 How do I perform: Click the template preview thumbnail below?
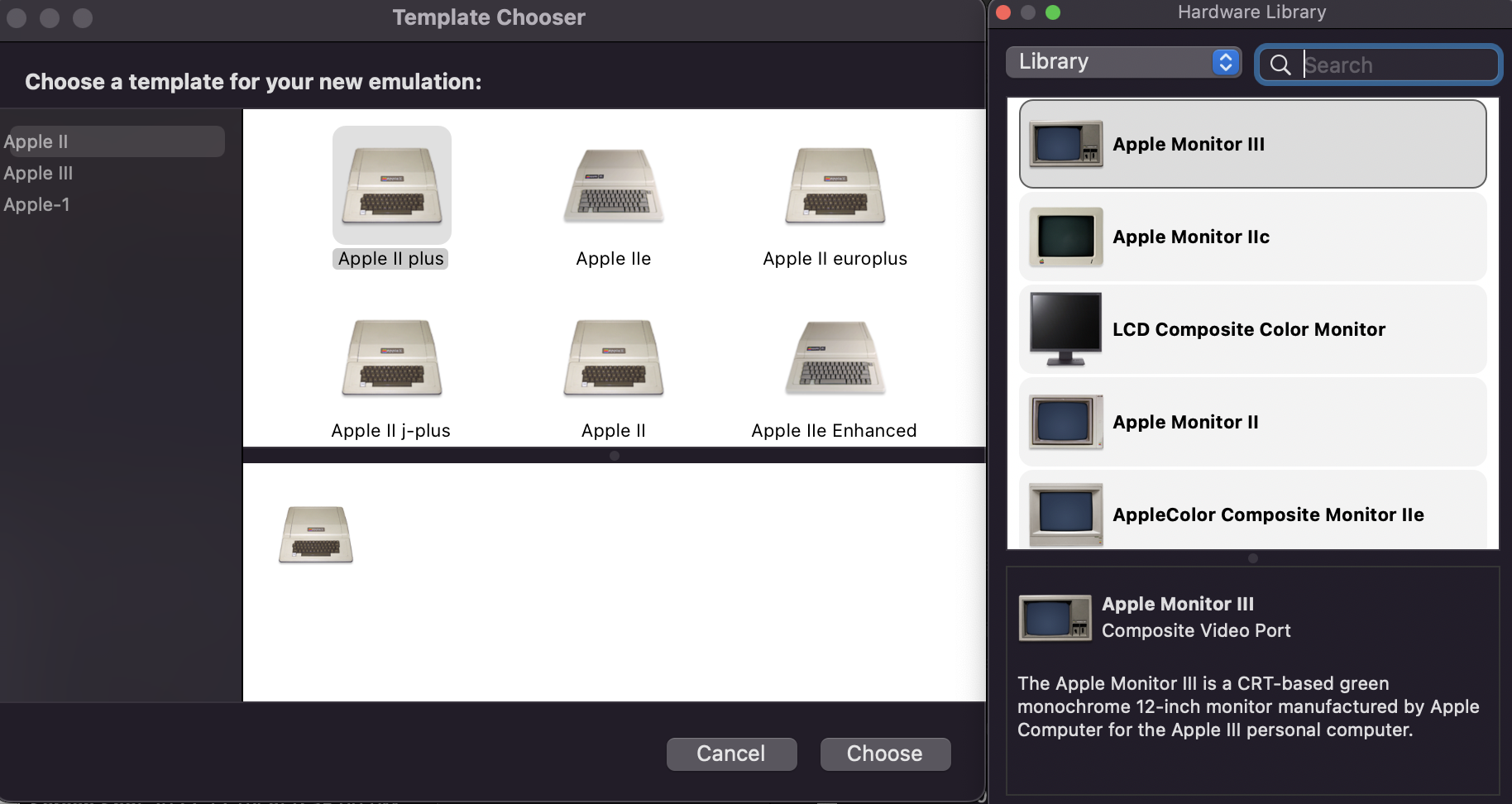pos(315,535)
